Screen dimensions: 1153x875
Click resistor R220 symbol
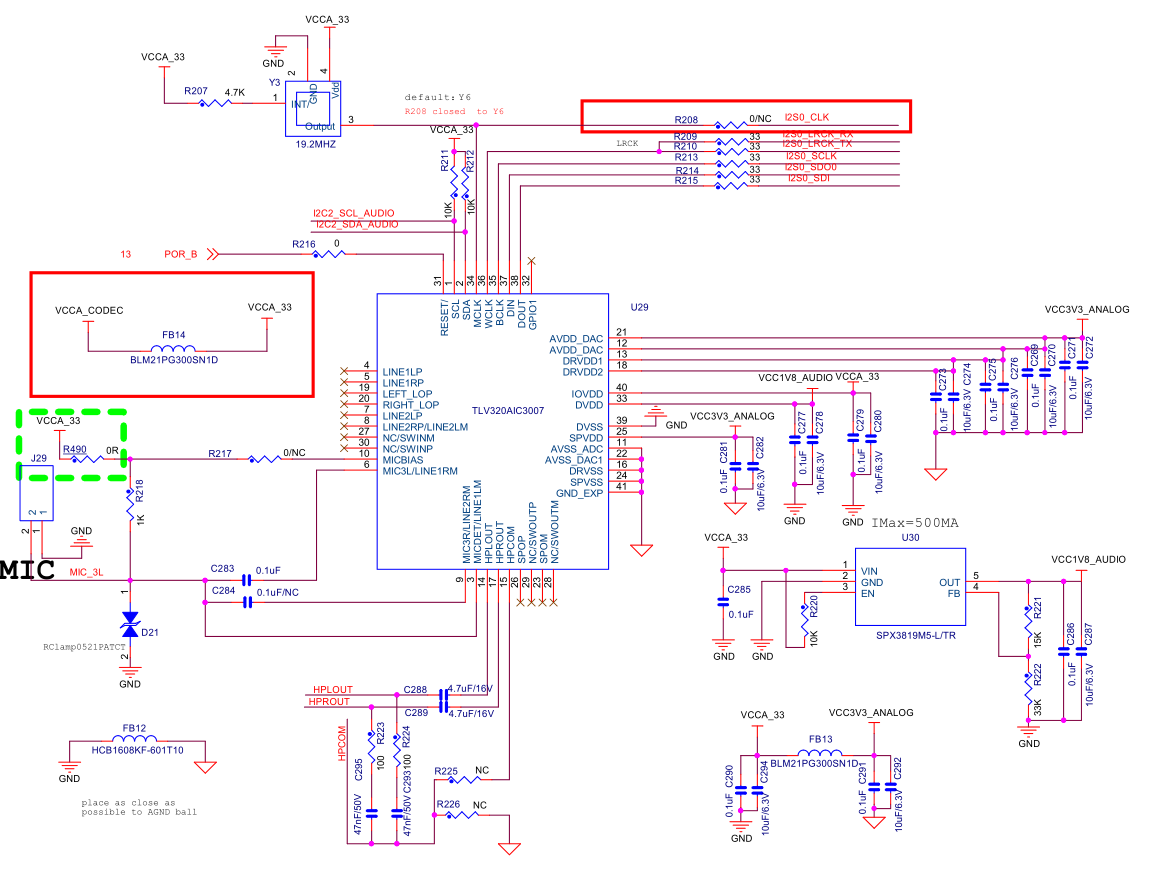pos(804,621)
